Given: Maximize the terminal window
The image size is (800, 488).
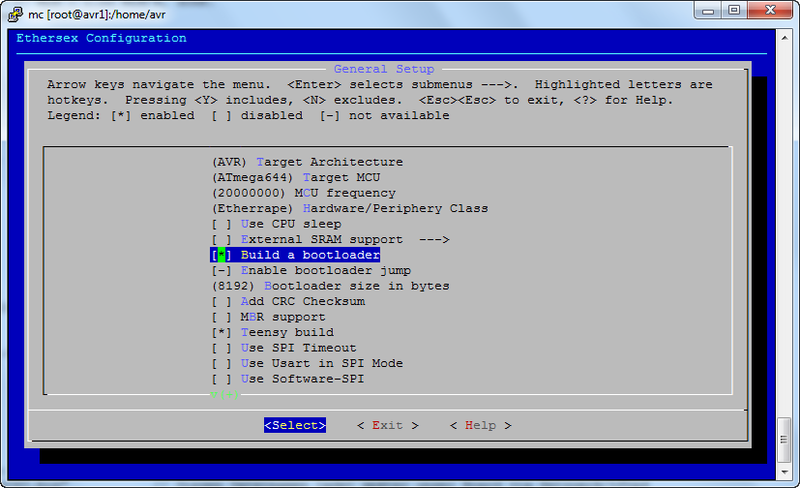Looking at the screenshot, I should click(738, 10).
